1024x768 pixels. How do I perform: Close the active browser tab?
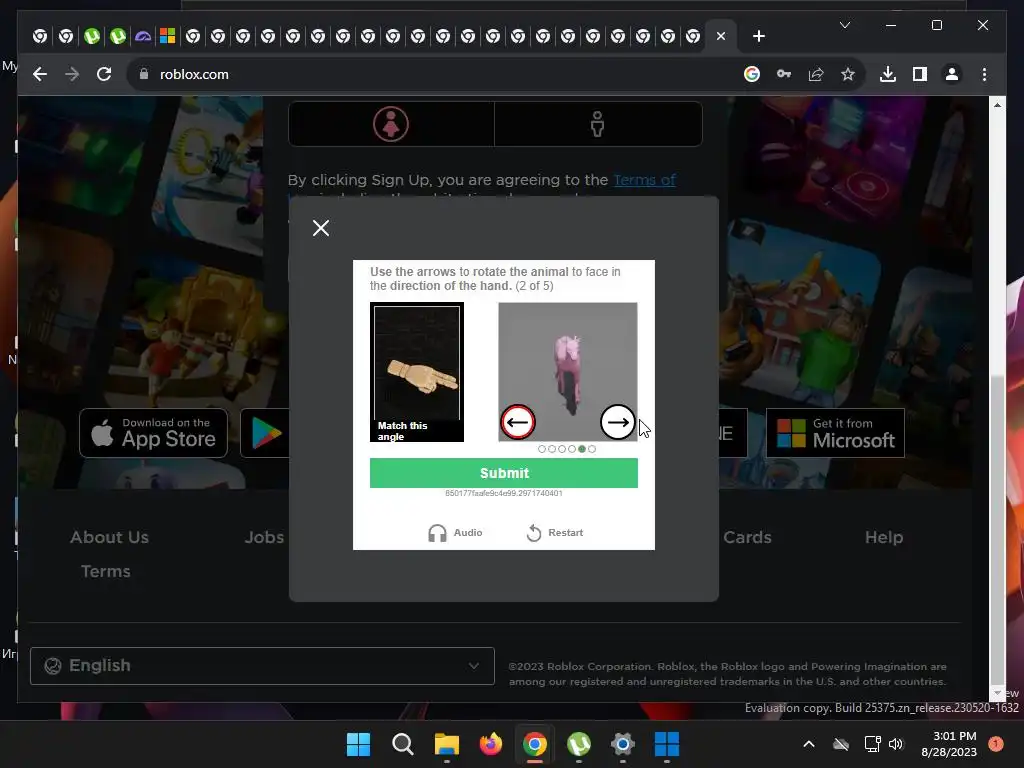tap(721, 36)
